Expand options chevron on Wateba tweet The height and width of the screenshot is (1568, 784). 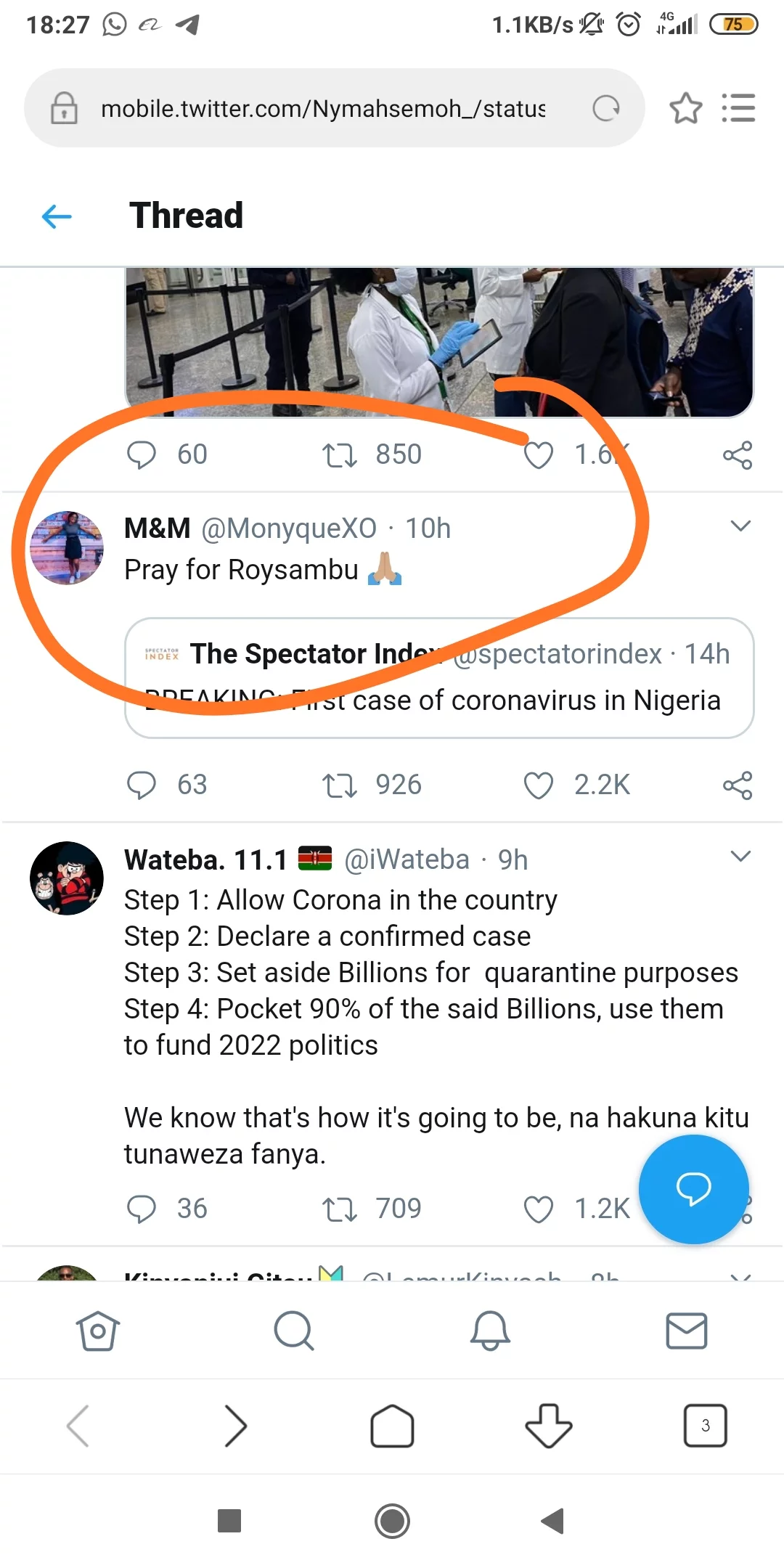coord(740,857)
